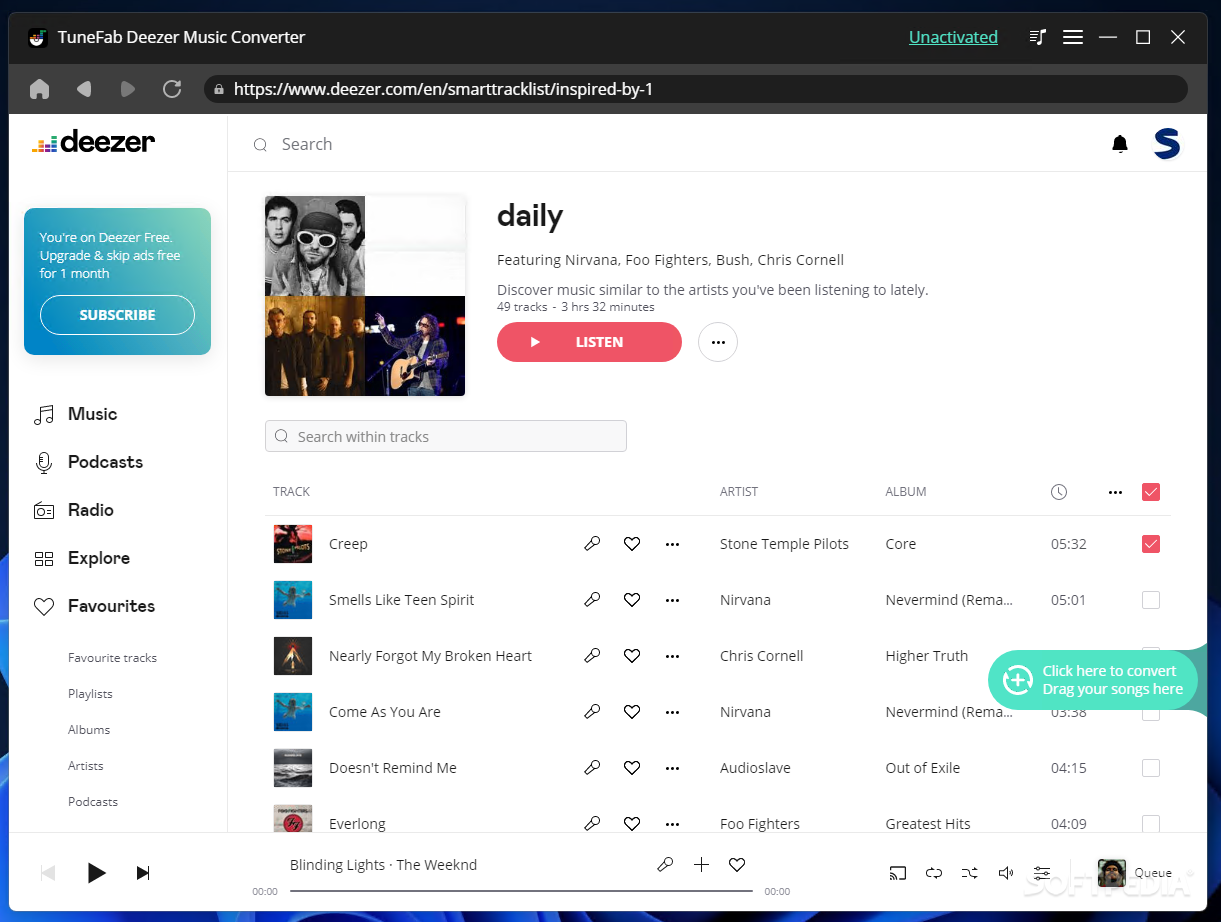
Task: Open more options for Everlong
Action: tap(672, 824)
